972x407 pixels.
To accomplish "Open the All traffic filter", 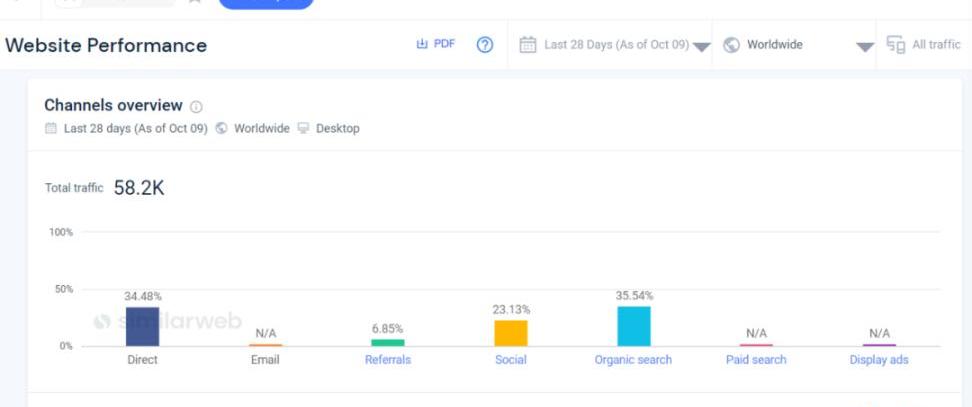I will pos(936,45).
